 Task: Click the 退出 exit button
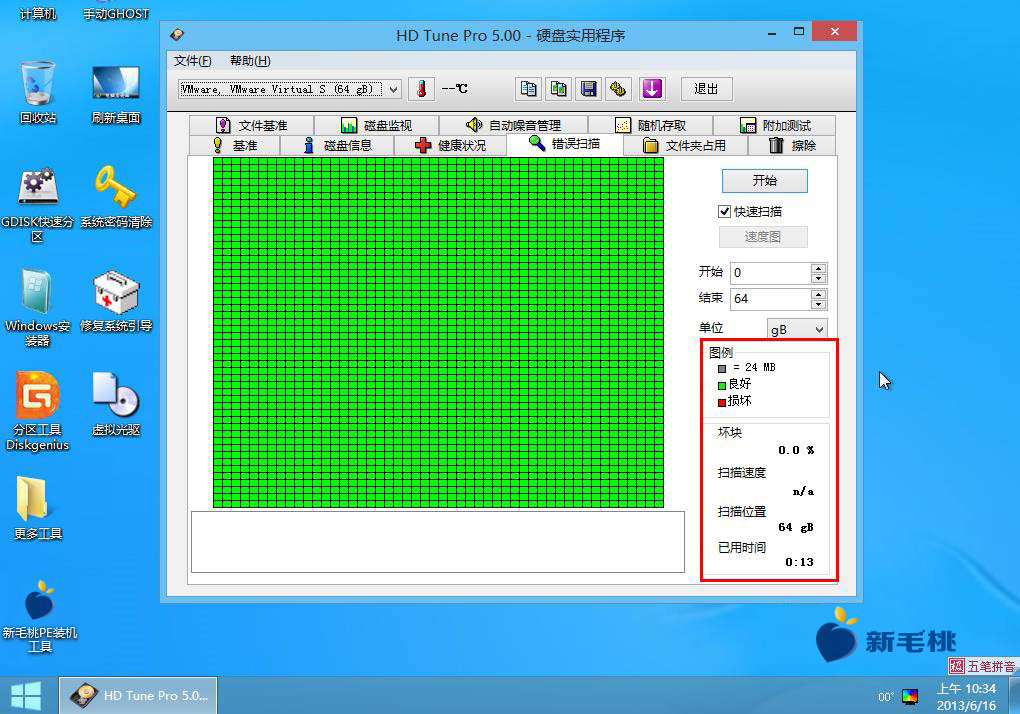click(706, 89)
